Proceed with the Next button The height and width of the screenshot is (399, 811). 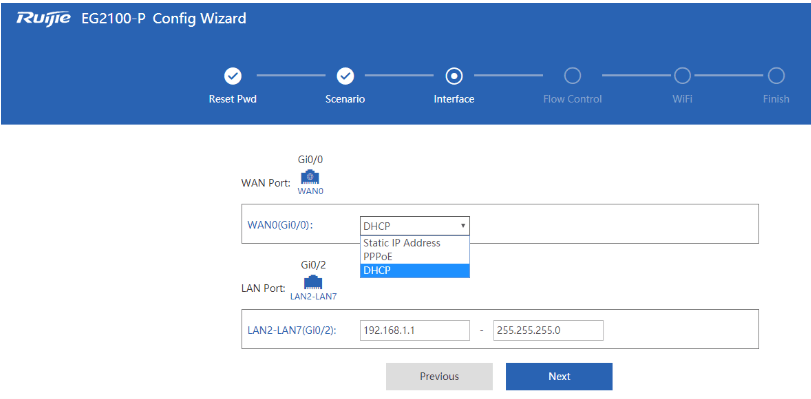point(559,376)
